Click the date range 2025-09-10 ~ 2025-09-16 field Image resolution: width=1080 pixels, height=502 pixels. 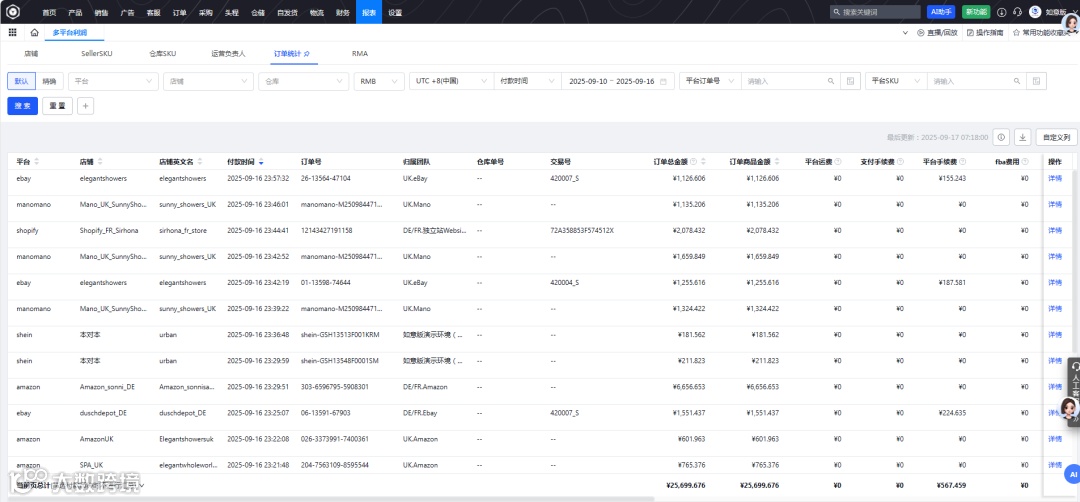618,81
